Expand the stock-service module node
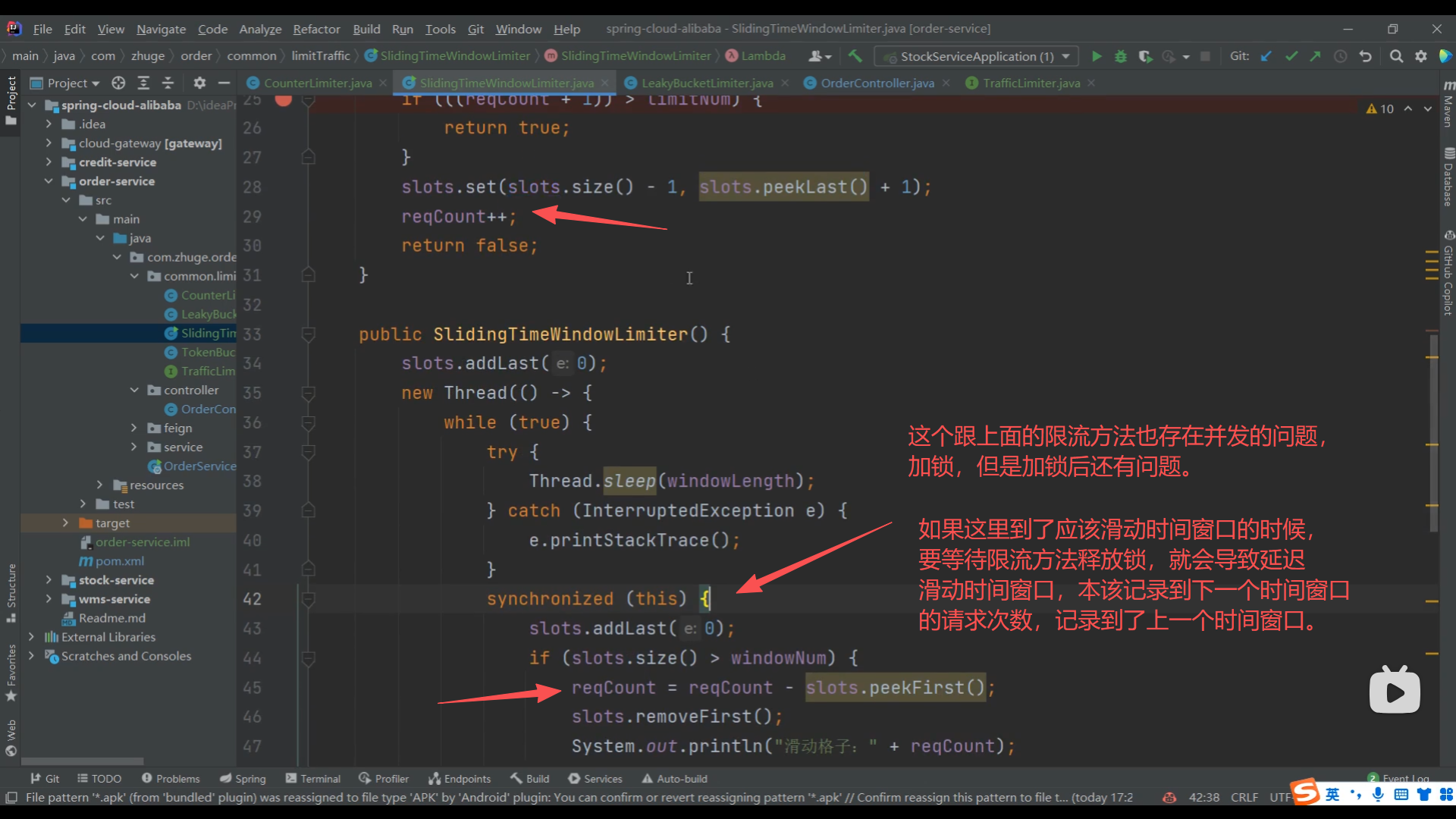The width and height of the screenshot is (1456, 819). point(49,580)
